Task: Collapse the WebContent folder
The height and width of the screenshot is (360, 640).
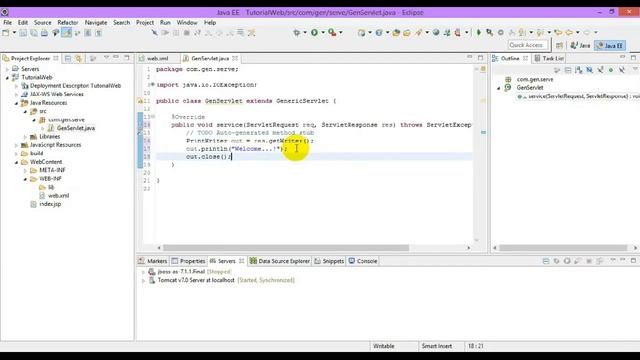Action: click(16, 162)
